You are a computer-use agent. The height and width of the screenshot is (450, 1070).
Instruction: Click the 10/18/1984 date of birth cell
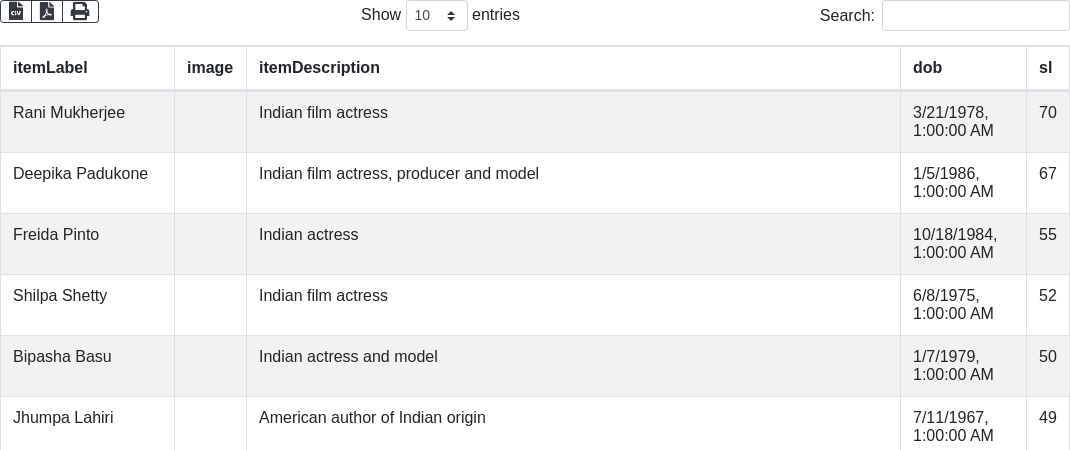click(x=954, y=243)
